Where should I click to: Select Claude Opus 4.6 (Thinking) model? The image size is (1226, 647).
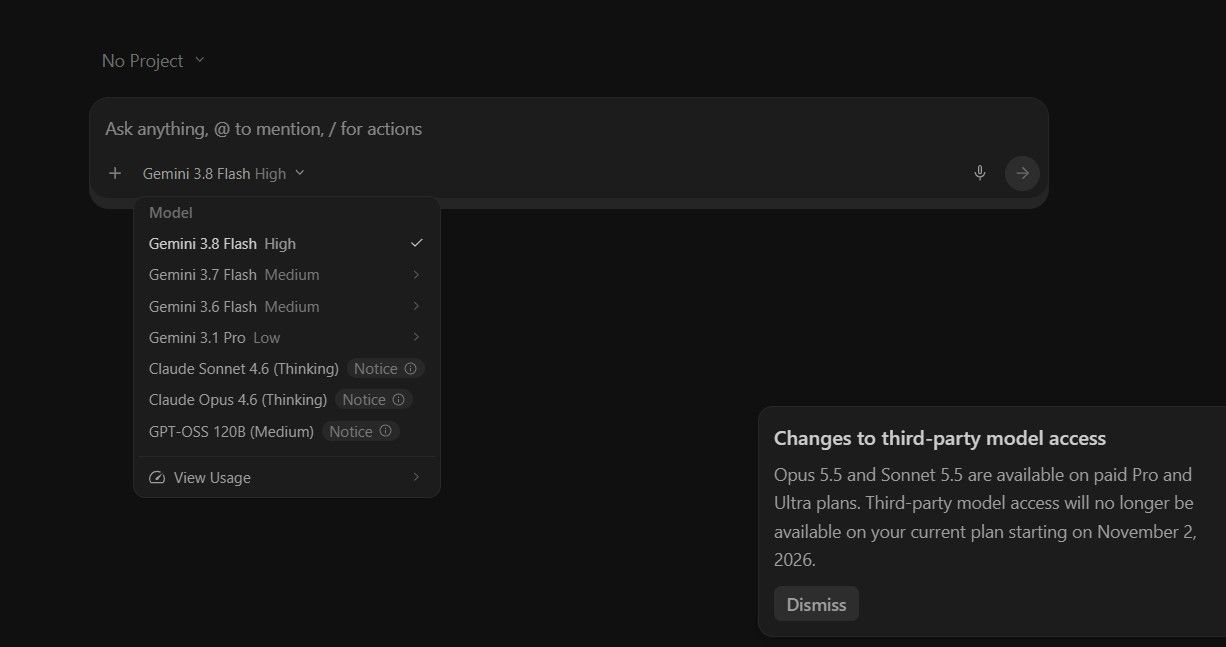(x=287, y=399)
